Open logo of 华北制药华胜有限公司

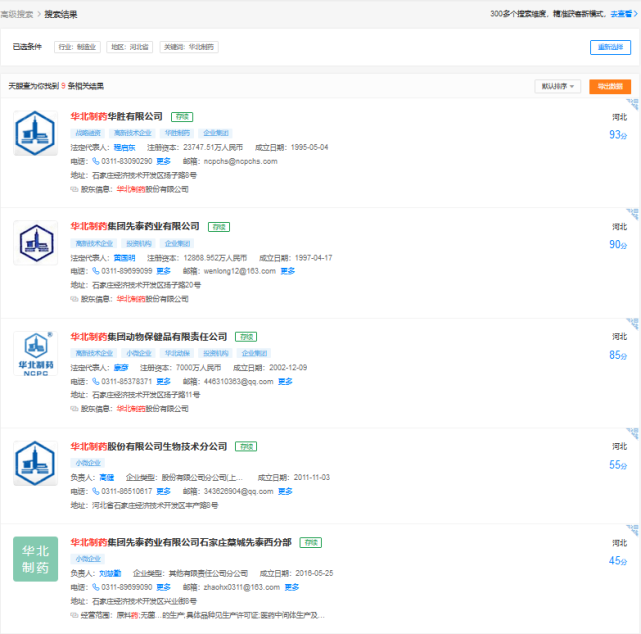(x=35, y=133)
